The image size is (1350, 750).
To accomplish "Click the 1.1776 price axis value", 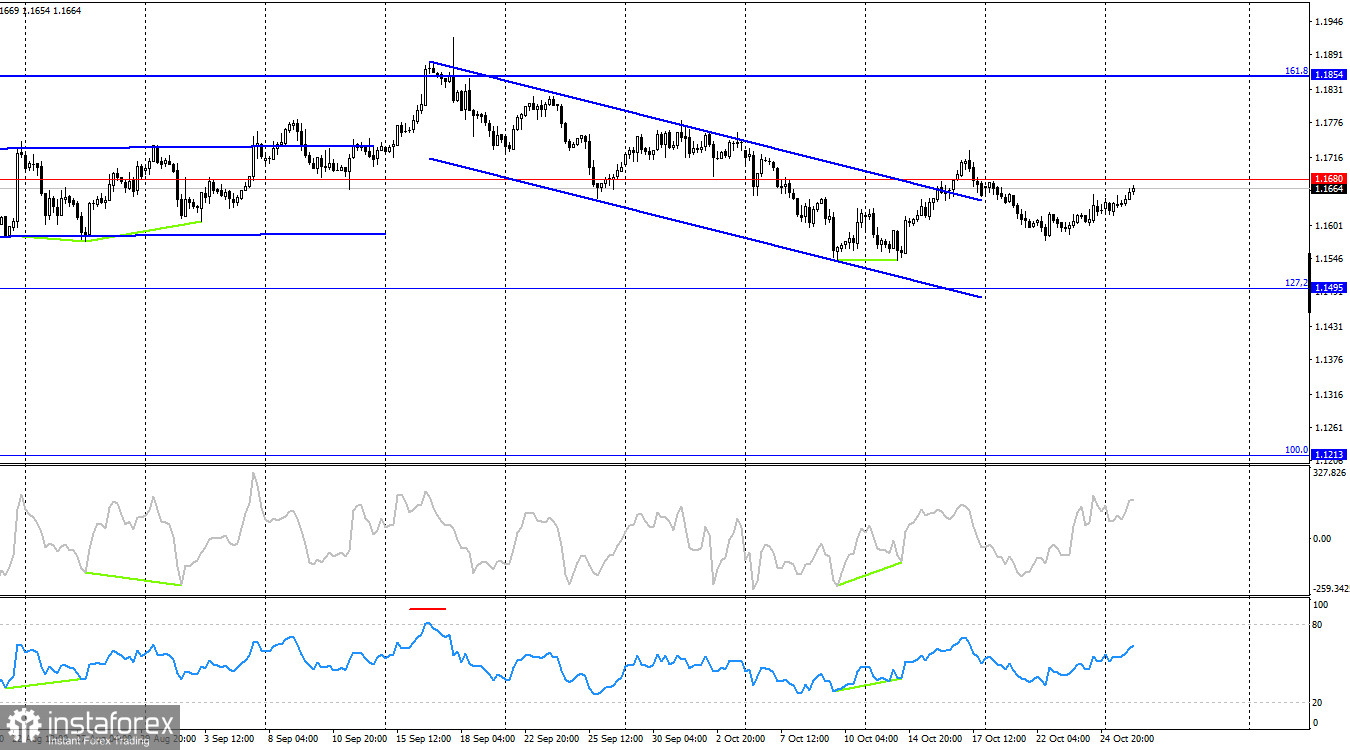I will [x=1329, y=124].
